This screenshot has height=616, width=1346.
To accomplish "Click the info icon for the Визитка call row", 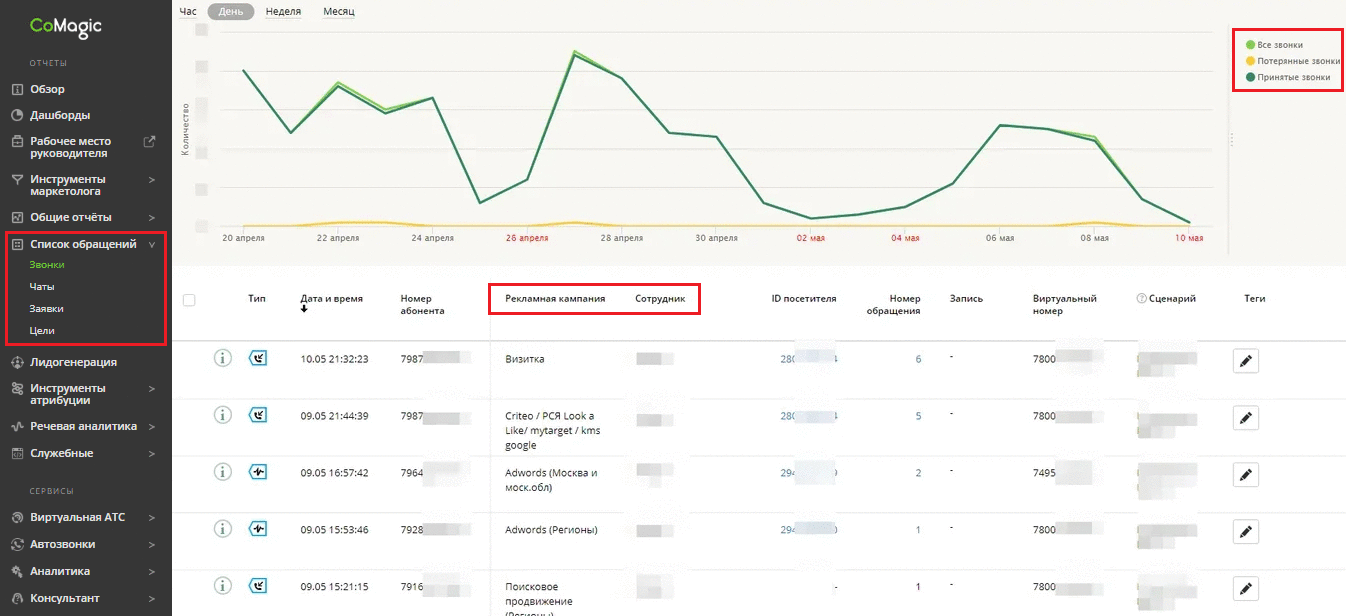I will click(223, 358).
